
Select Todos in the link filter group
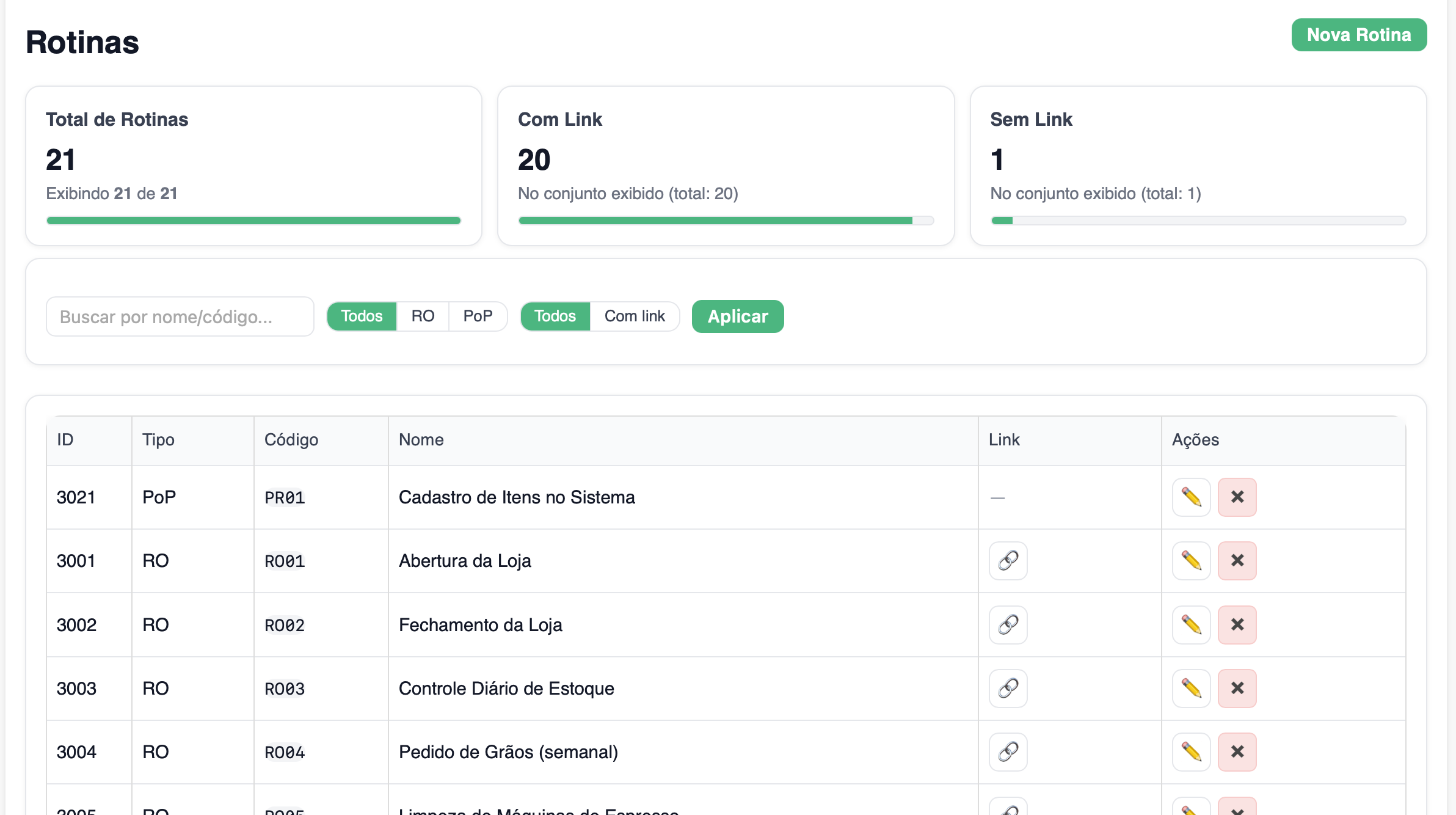pyautogui.click(x=555, y=316)
